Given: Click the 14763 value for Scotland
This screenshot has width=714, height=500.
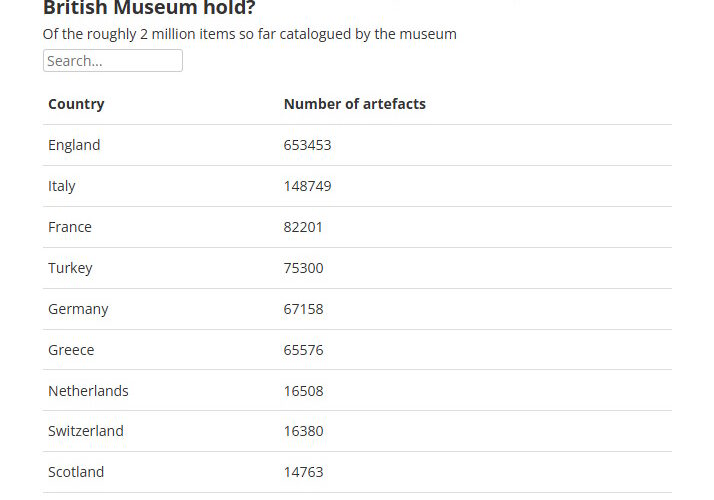Looking at the screenshot, I should [x=303, y=472].
